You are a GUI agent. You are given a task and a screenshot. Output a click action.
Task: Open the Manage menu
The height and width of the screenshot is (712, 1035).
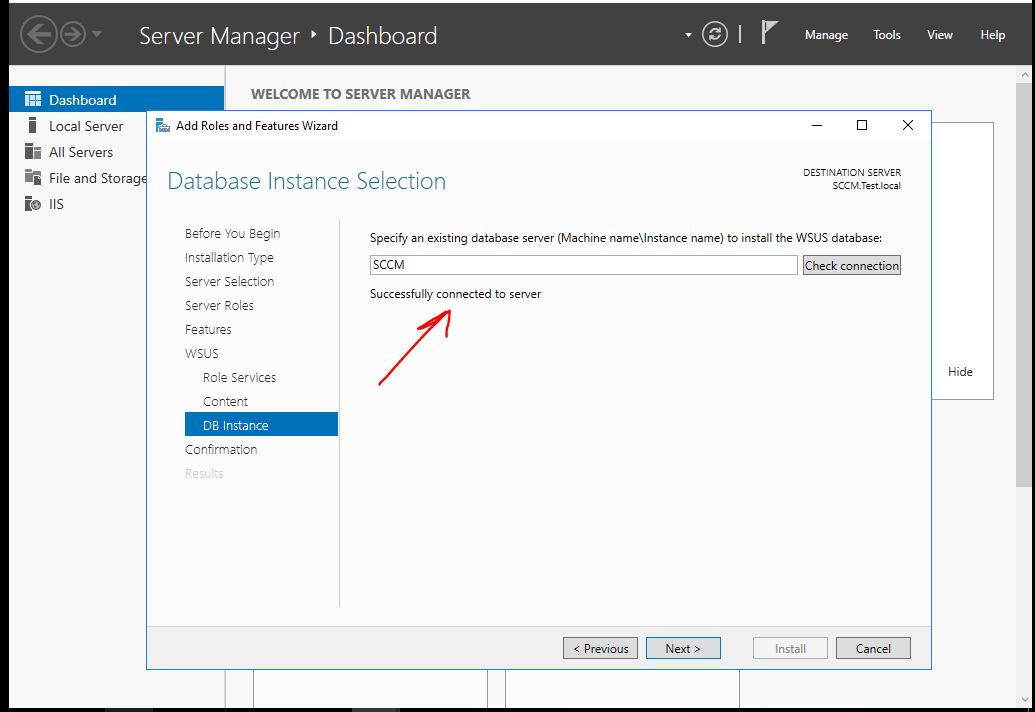[x=826, y=35]
